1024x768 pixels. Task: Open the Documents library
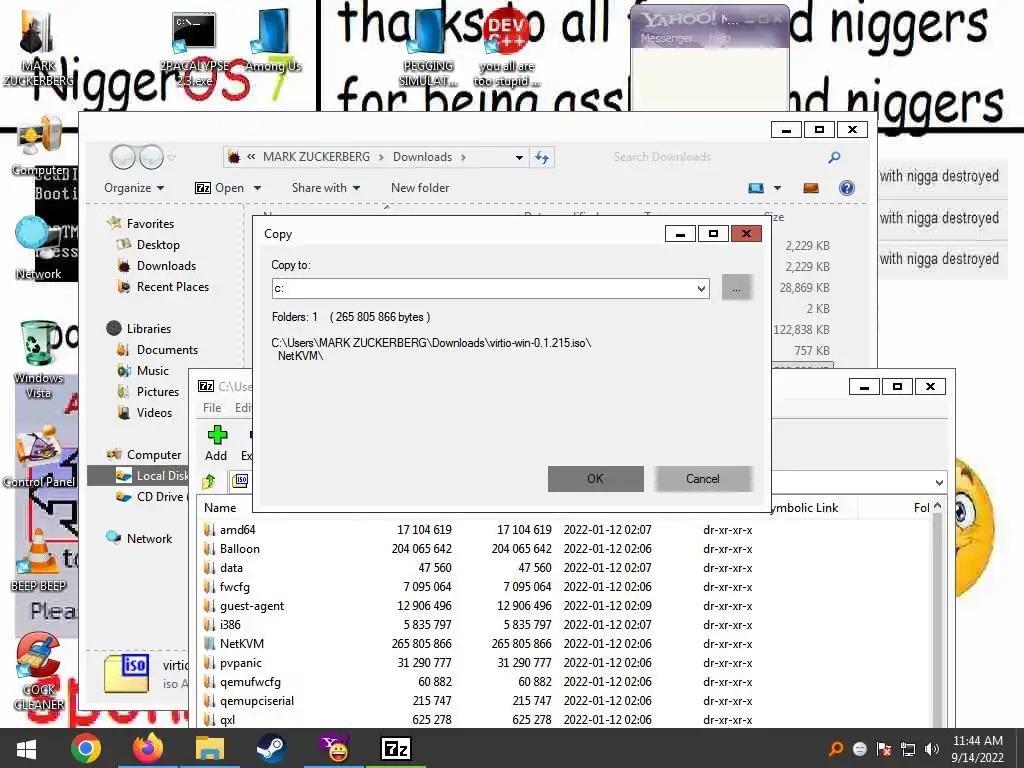tap(167, 349)
